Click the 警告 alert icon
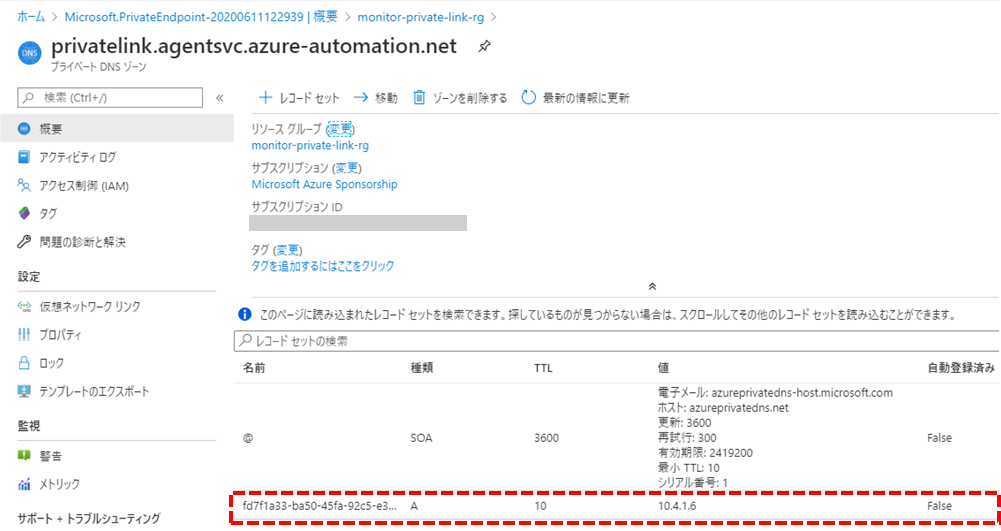The image size is (1001, 531). [x=24, y=456]
